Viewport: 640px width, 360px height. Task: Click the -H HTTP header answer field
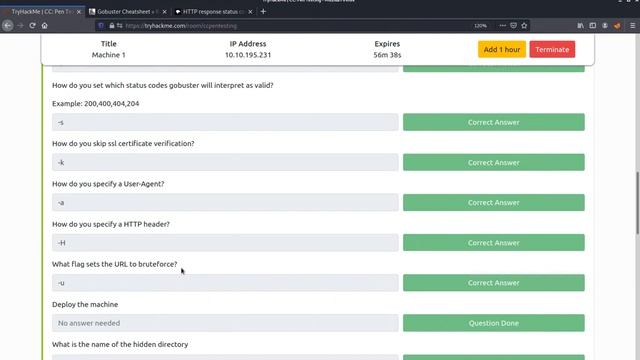pyautogui.click(x=225, y=242)
